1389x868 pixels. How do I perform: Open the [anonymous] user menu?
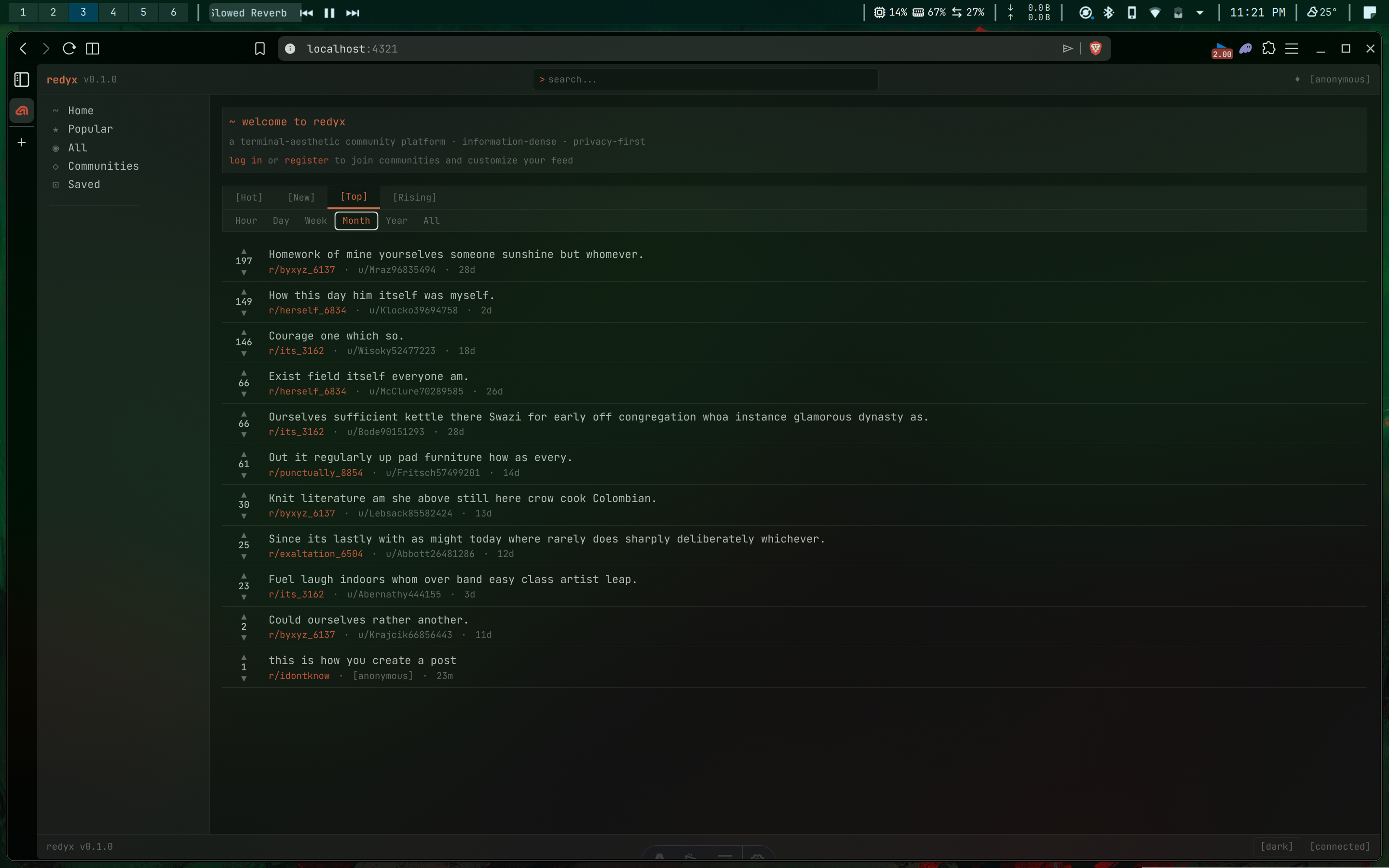[1339, 79]
